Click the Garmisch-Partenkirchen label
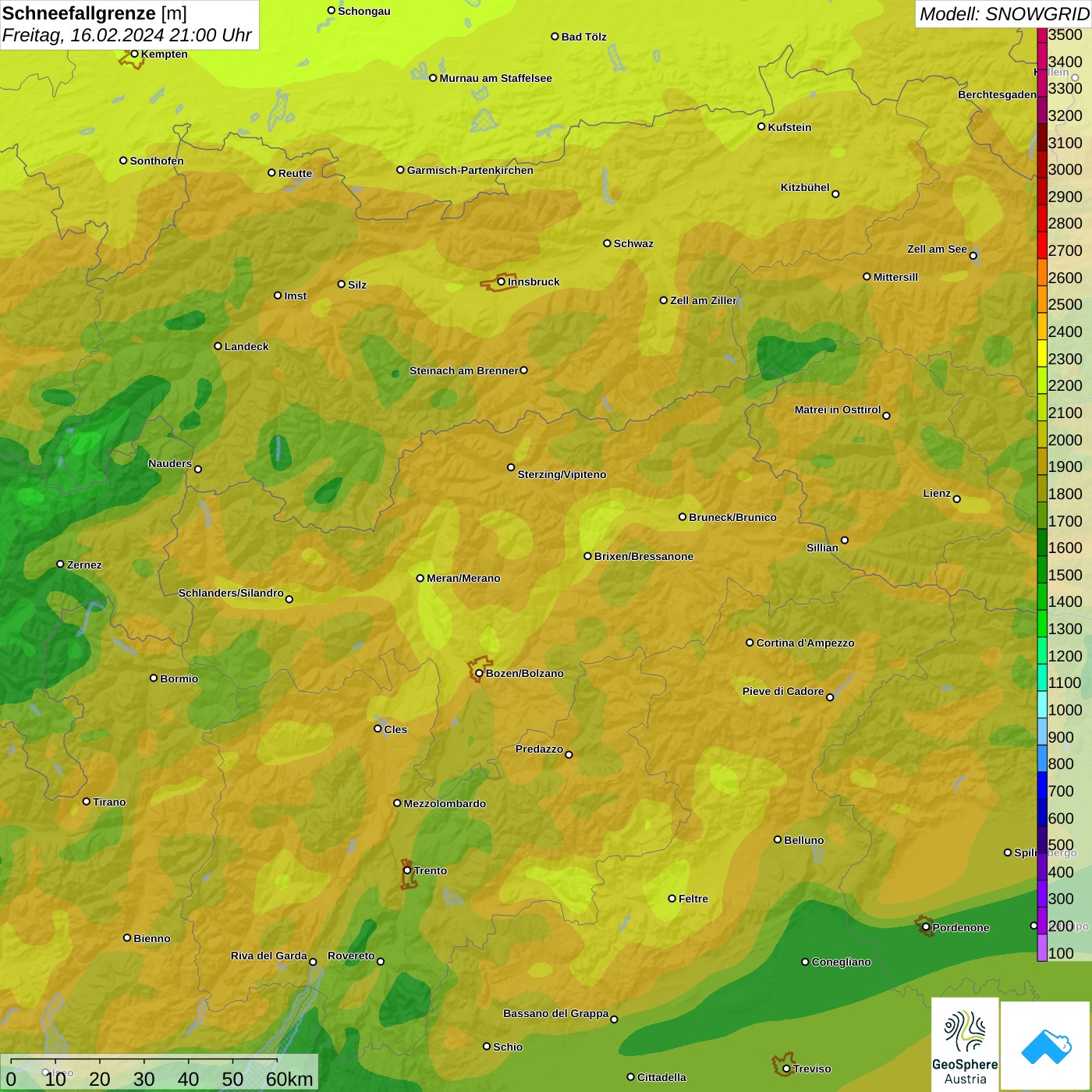Viewport: 1092px width, 1092px height. (x=470, y=170)
